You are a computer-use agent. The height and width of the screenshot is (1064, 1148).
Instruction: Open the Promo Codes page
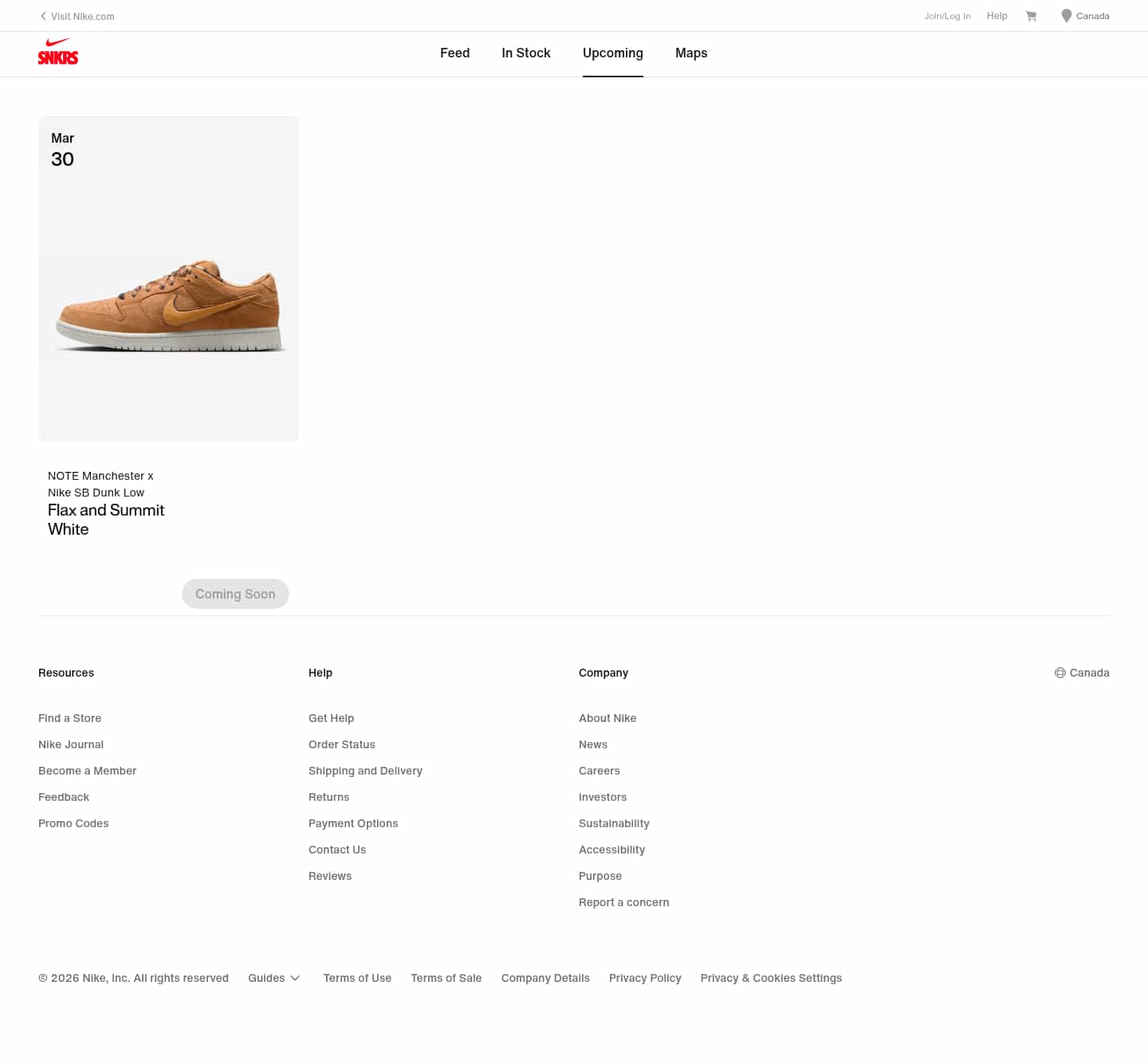click(73, 823)
